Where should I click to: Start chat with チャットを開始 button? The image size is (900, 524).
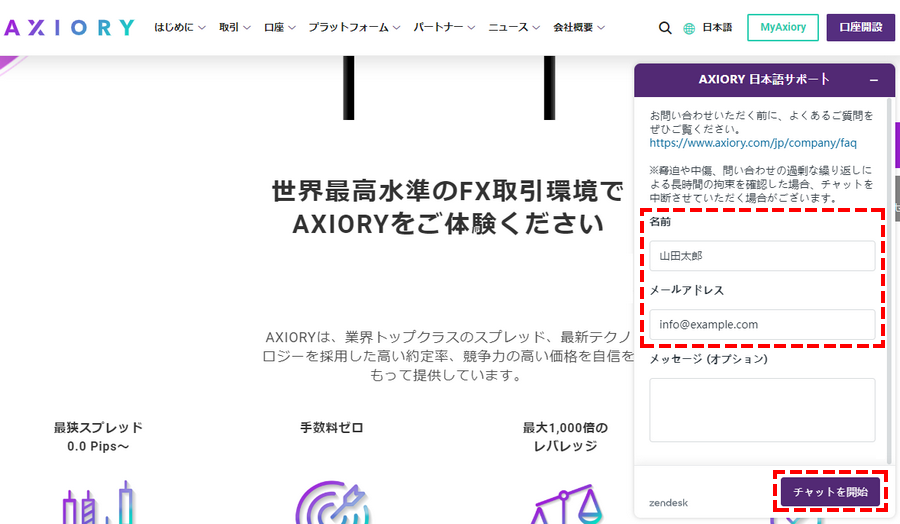tap(830, 492)
